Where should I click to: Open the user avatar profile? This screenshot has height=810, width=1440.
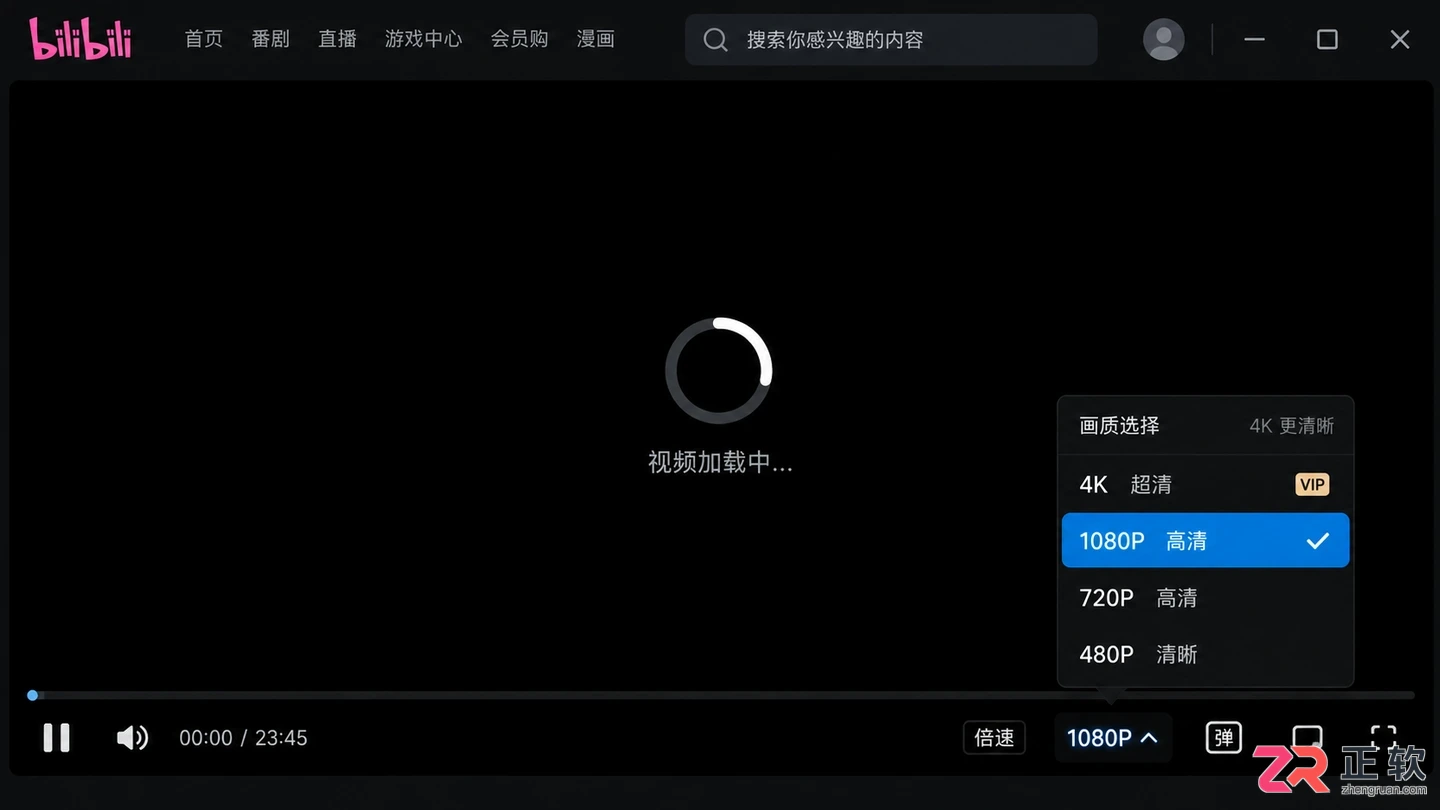pyautogui.click(x=1164, y=39)
